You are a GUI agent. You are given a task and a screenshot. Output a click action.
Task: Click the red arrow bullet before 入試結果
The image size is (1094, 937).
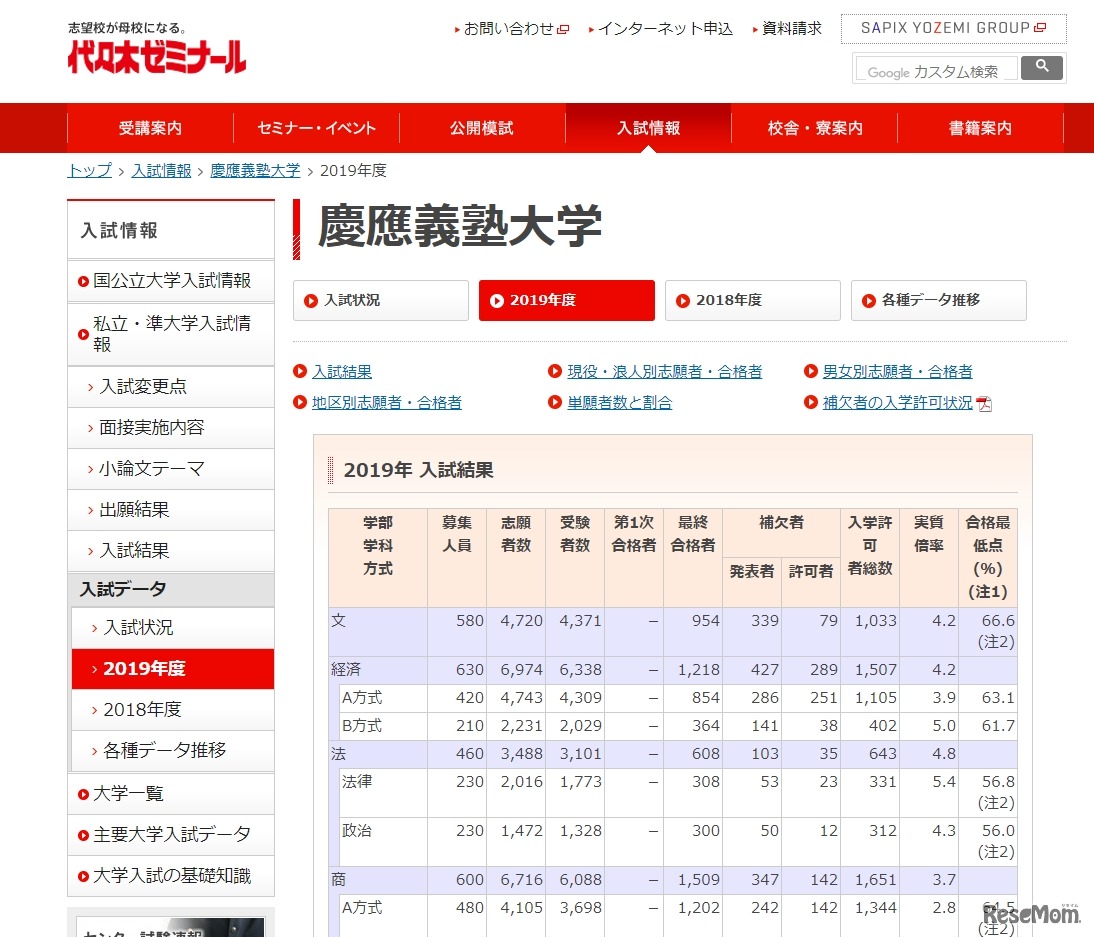click(x=300, y=371)
